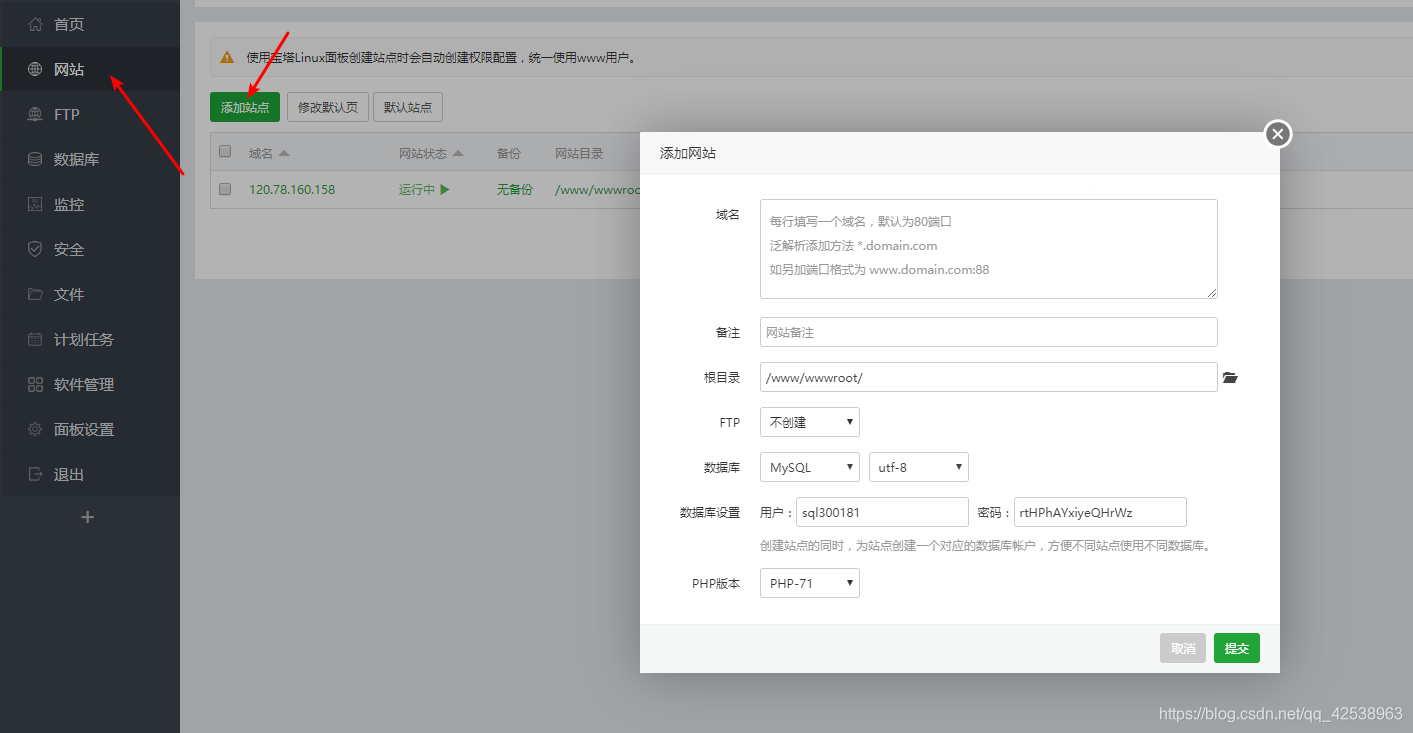Click the grid icon beside 软件管理

(x=35, y=384)
